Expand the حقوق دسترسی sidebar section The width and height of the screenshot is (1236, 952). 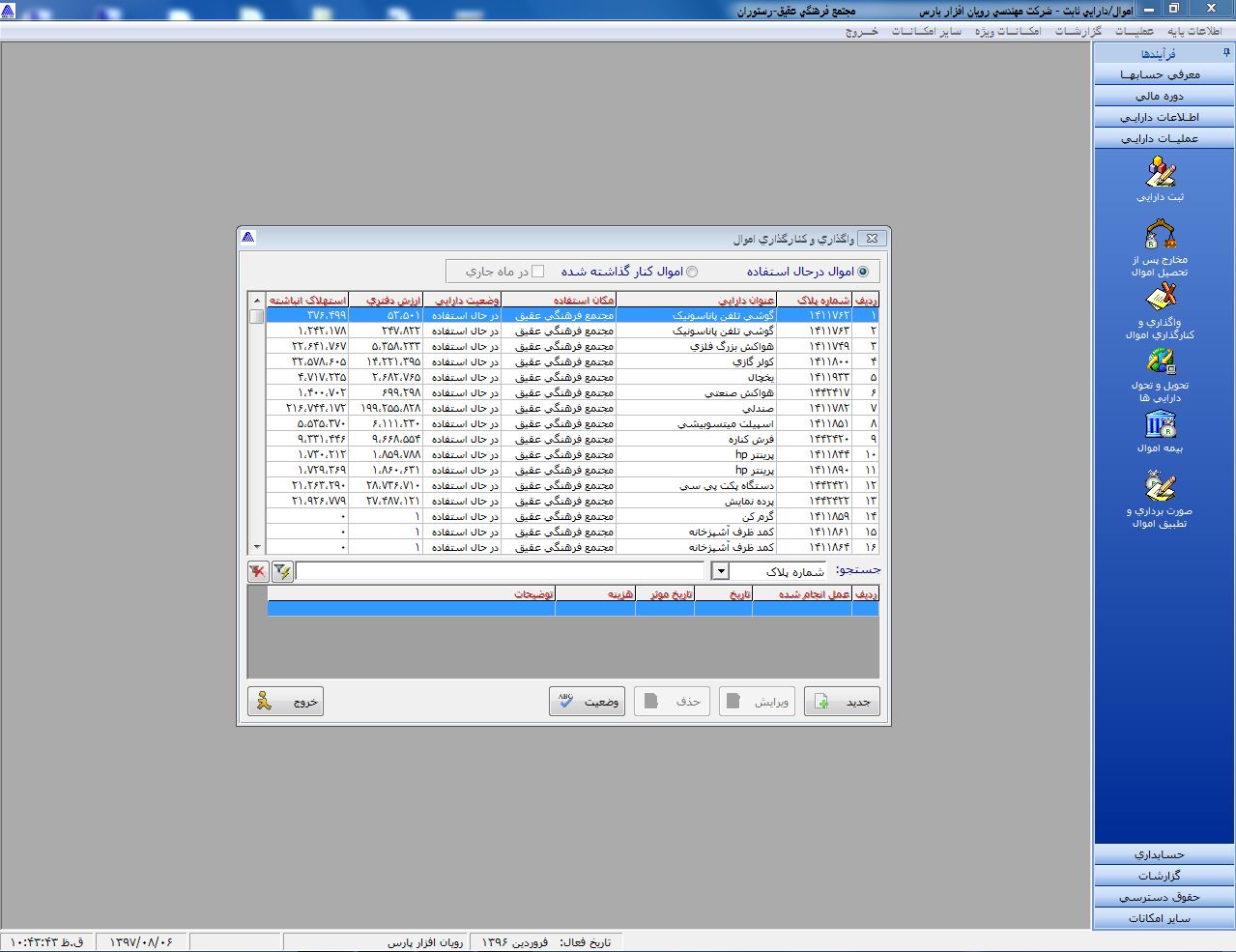[1164, 897]
